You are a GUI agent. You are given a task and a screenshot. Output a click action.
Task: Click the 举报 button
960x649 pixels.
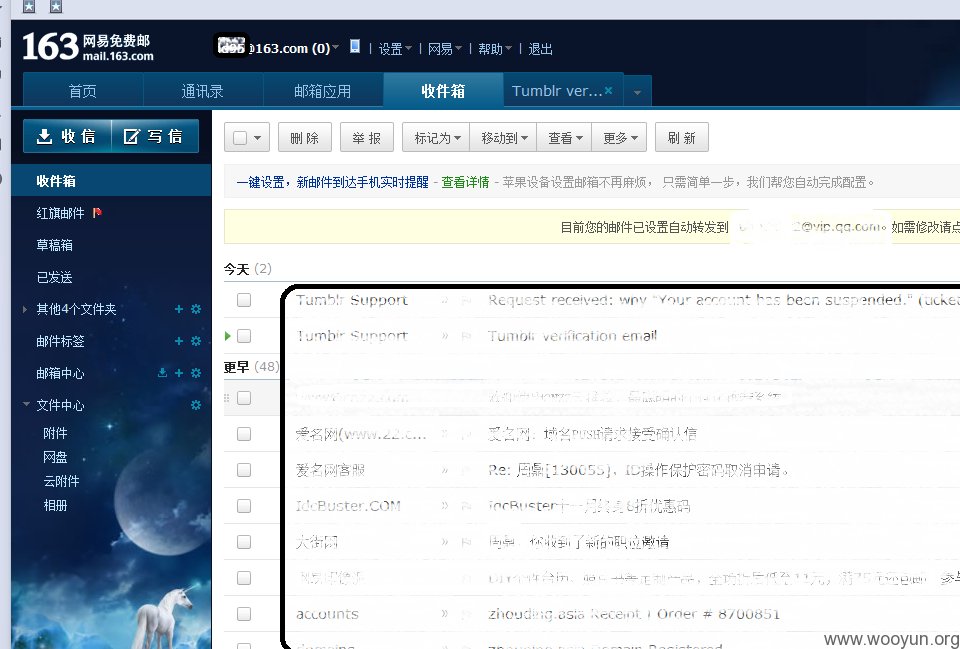[366, 138]
